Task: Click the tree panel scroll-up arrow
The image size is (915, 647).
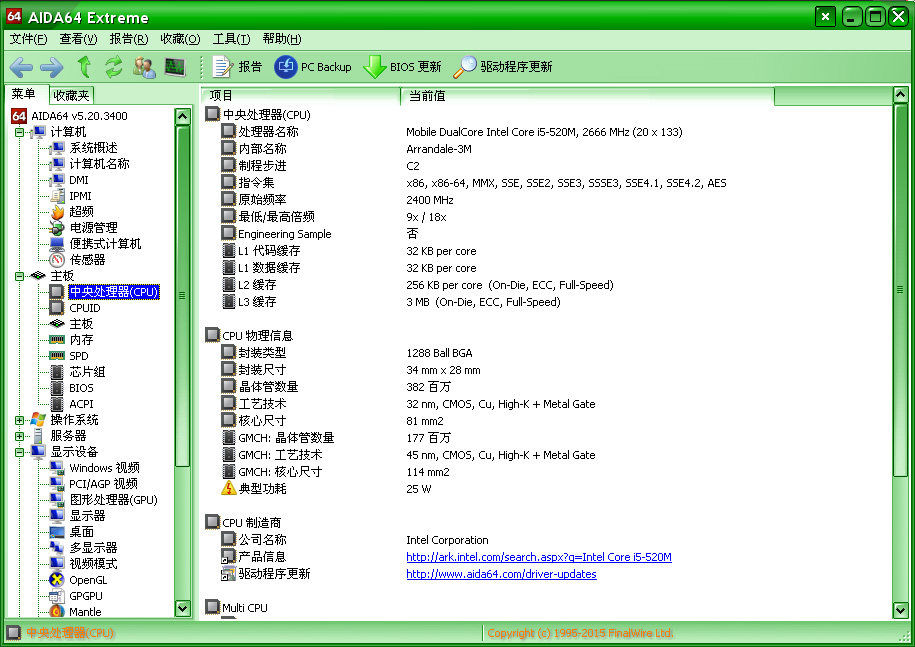Action: [183, 117]
